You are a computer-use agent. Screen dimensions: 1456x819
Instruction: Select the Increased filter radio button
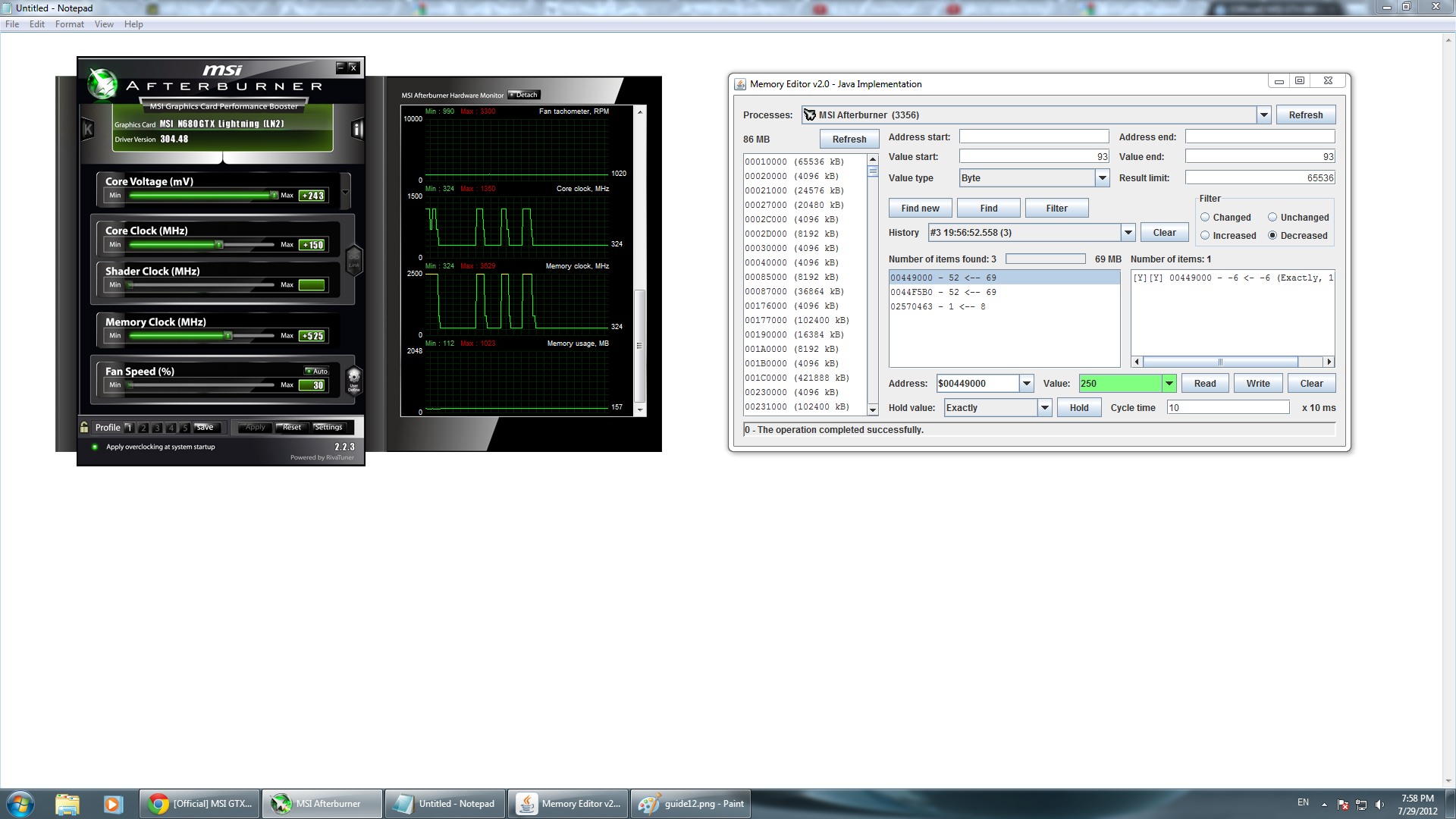1205,235
